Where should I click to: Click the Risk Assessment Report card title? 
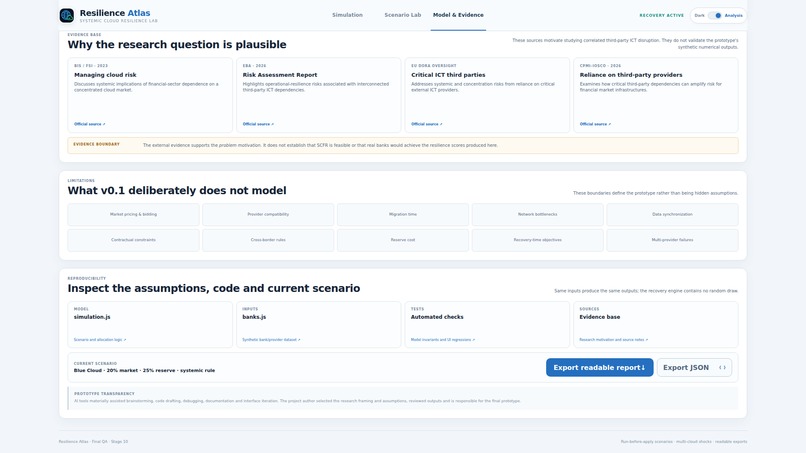pyautogui.click(x=280, y=75)
